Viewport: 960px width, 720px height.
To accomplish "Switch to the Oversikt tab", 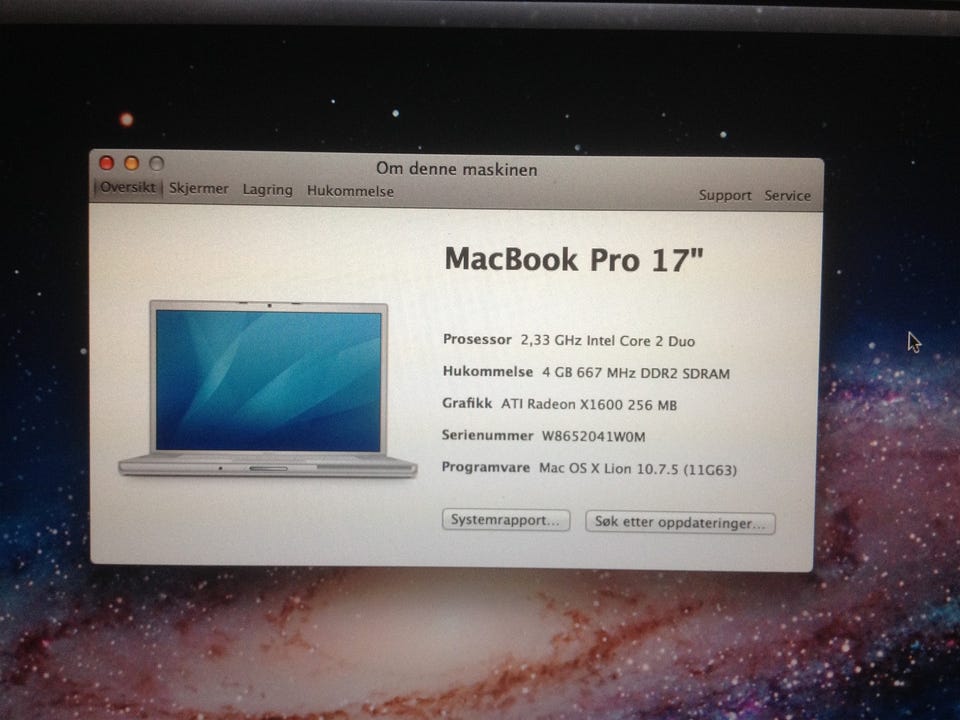I will click(x=127, y=187).
